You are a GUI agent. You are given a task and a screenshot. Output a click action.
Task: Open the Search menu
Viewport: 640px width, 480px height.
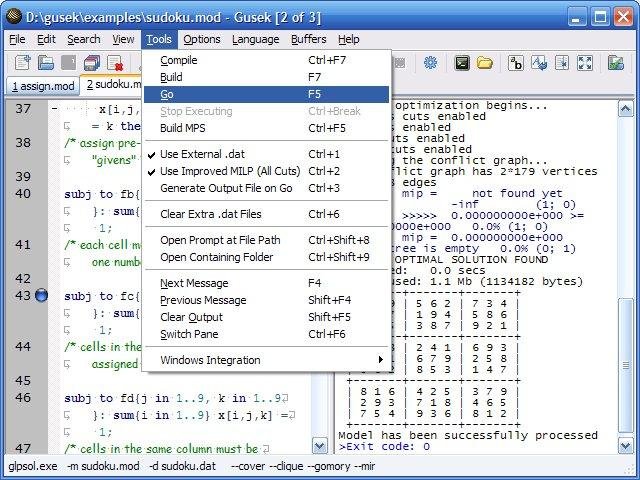(x=84, y=39)
